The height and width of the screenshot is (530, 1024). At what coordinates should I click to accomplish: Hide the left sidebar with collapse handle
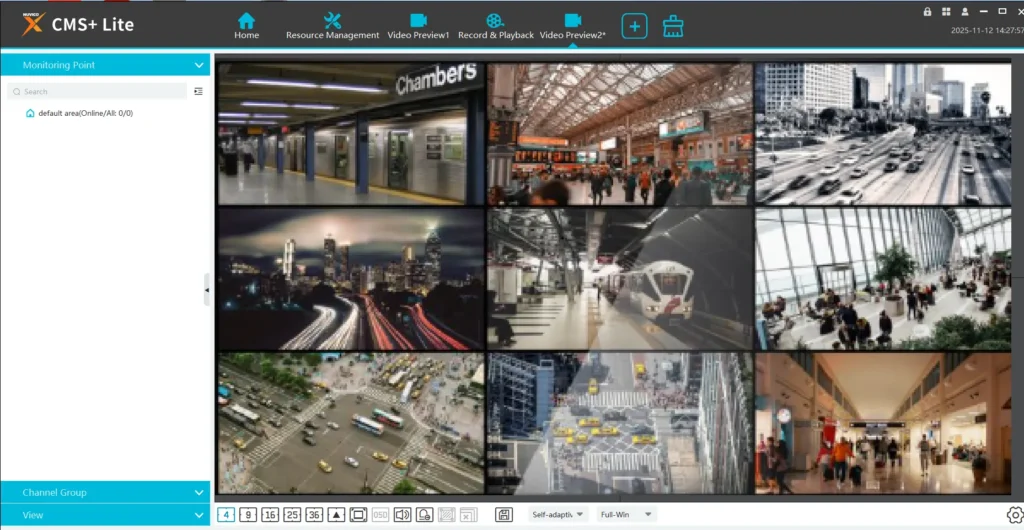[x=207, y=290]
